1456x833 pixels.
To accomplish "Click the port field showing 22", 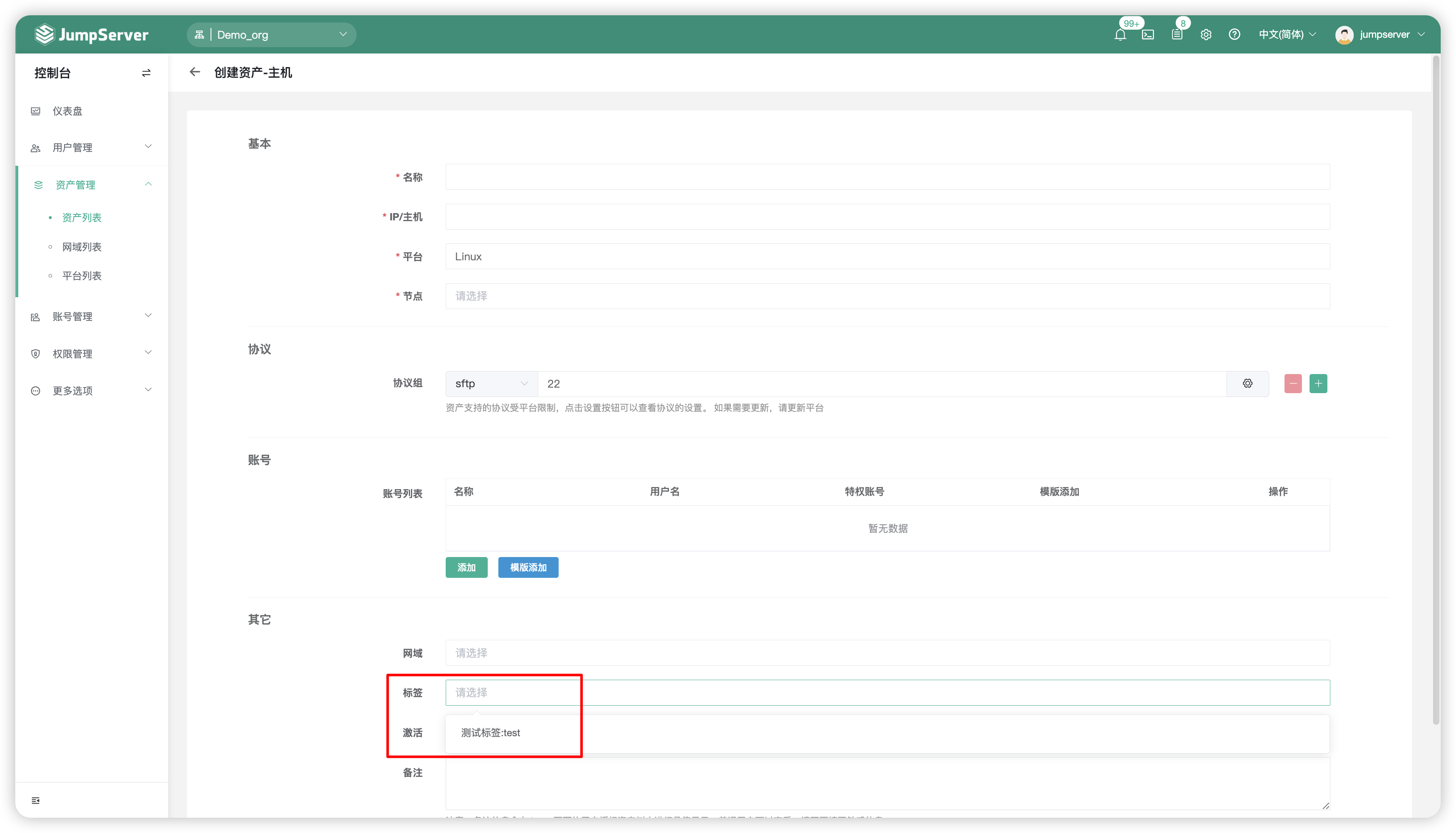I will pyautogui.click(x=882, y=383).
